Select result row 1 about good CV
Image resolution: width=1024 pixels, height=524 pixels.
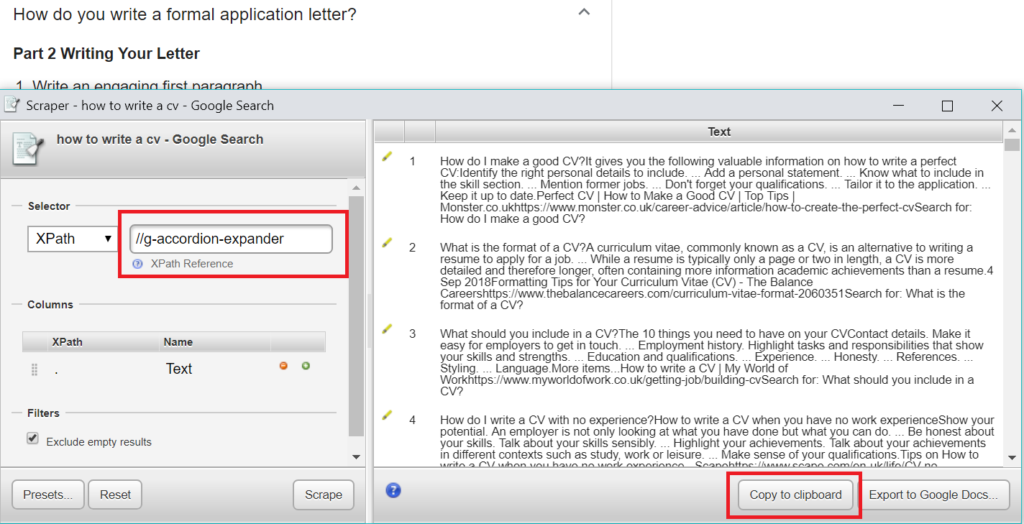(x=689, y=190)
